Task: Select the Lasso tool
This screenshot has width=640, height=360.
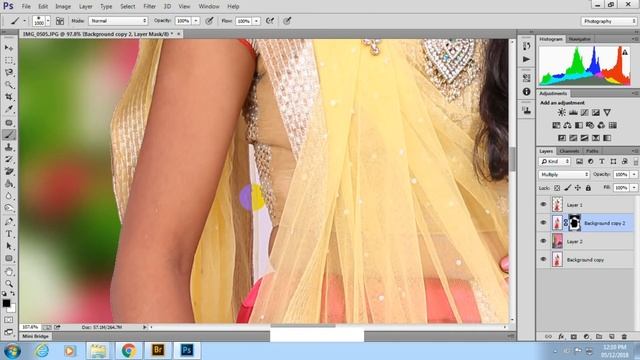Action: click(9, 73)
